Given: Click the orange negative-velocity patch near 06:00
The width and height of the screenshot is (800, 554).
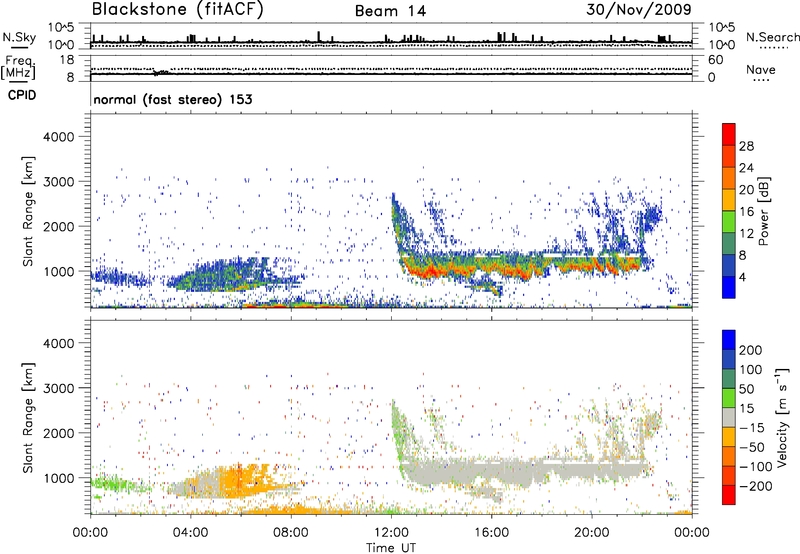Looking at the screenshot, I should click(x=245, y=480).
